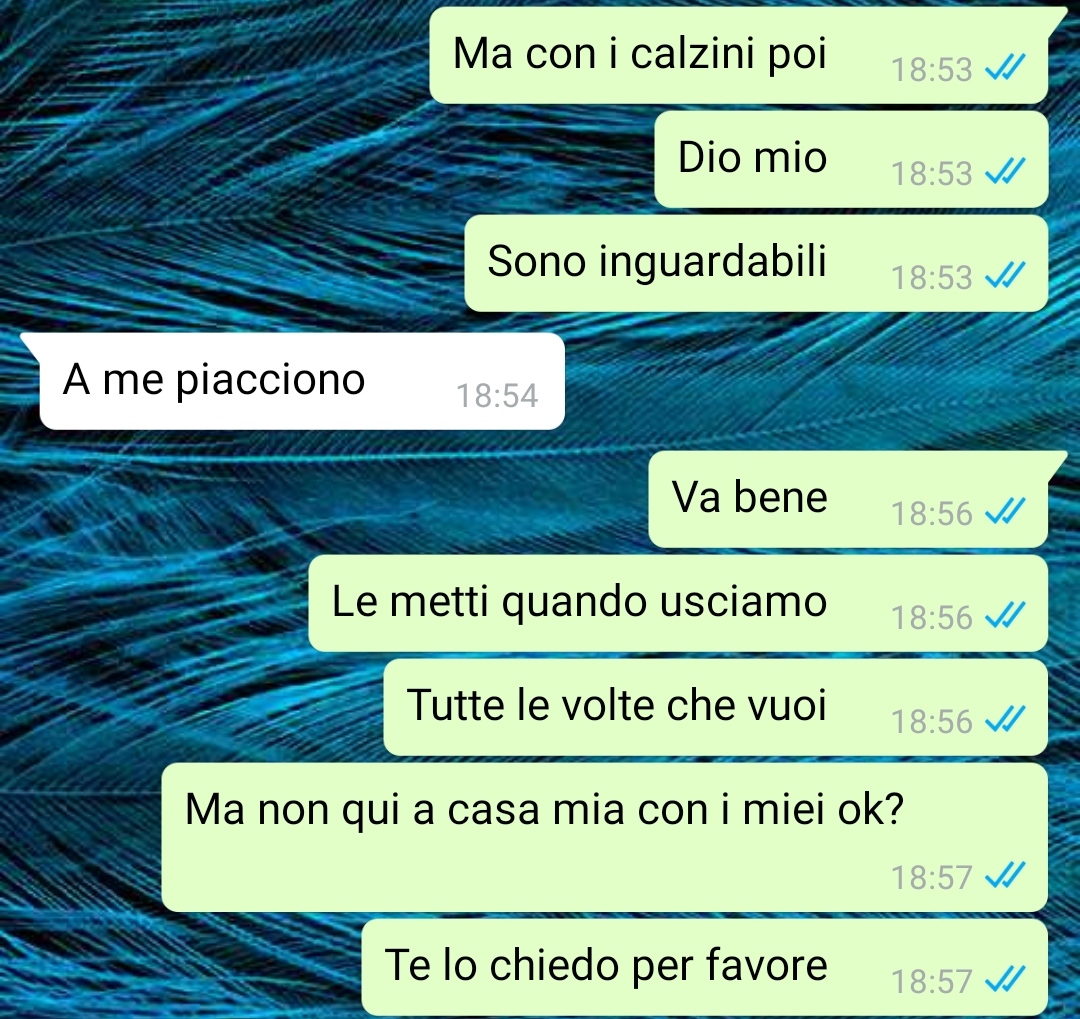Tap double blue ticks beside 'Dio mio'
Image resolution: width=1080 pixels, height=1019 pixels.
point(1006,172)
